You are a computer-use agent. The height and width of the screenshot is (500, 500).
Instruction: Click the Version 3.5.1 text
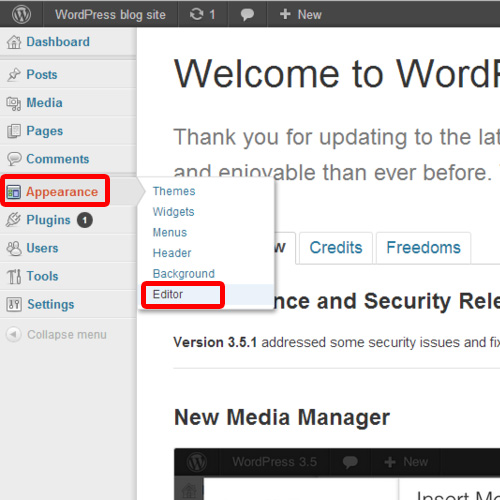coord(215,342)
